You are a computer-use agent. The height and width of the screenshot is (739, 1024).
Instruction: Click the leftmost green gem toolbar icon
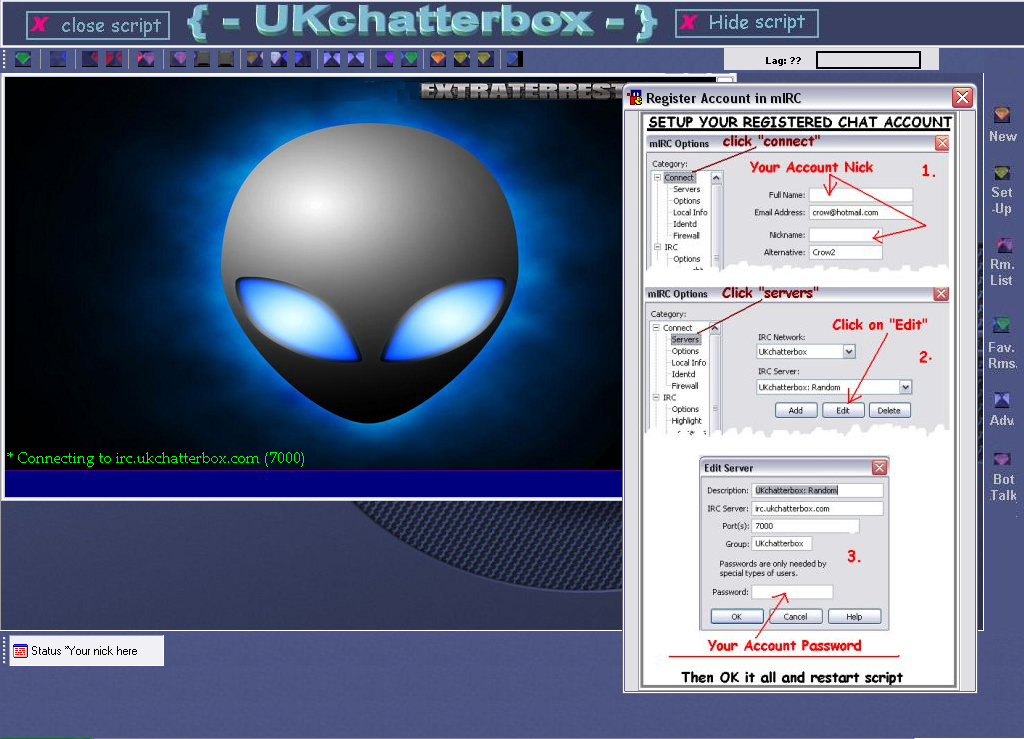coord(23,59)
